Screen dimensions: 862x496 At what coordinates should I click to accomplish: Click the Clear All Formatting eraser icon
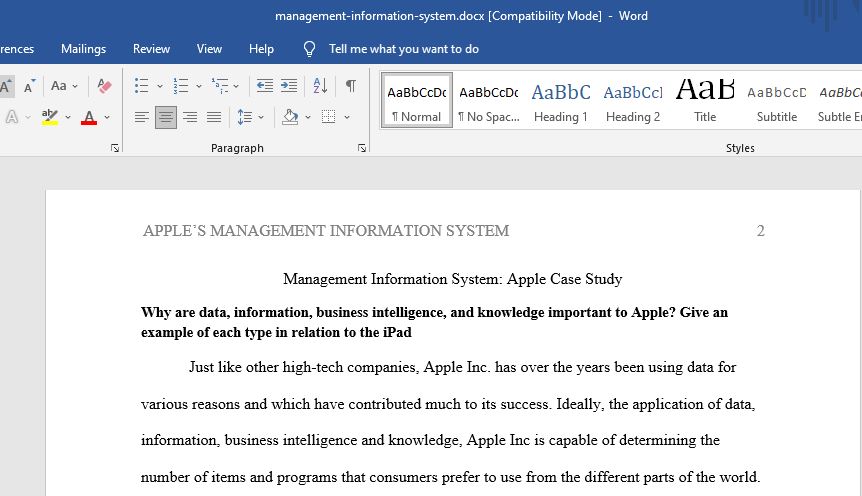104,86
